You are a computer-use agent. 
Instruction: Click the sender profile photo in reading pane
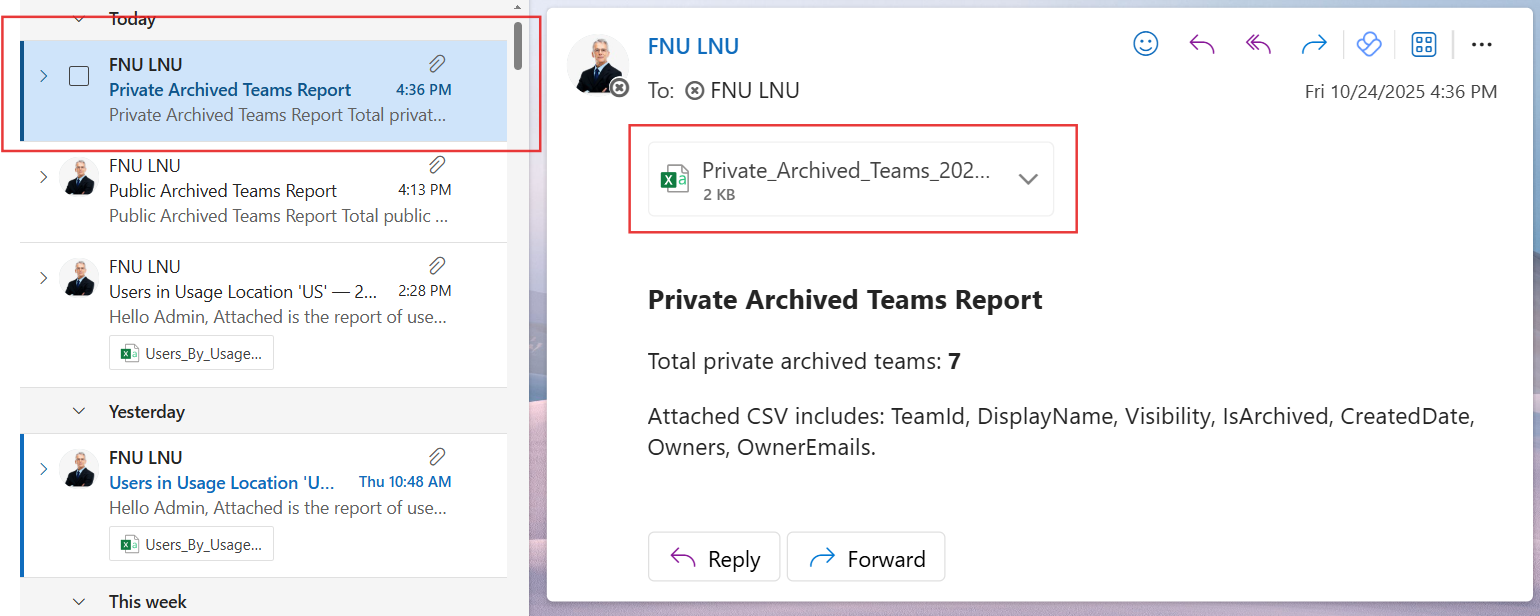[x=597, y=63]
